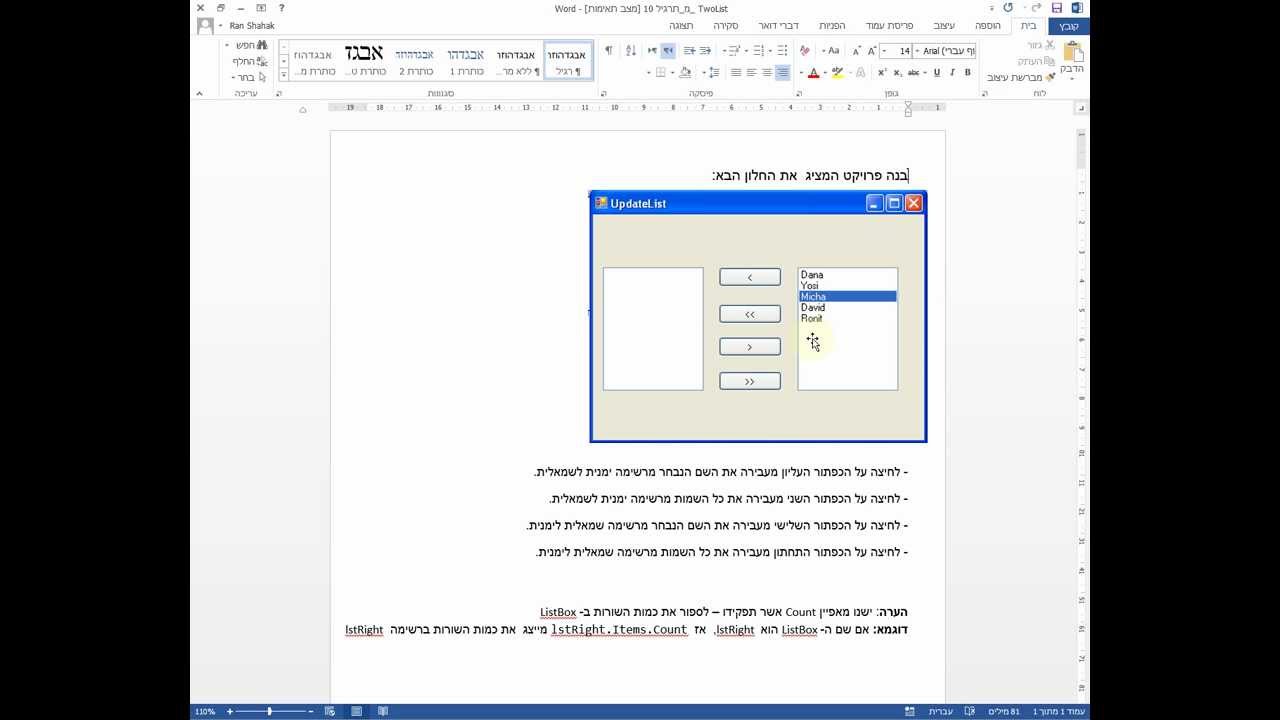
Task: Enable center paragraph alignment
Action: click(767, 72)
